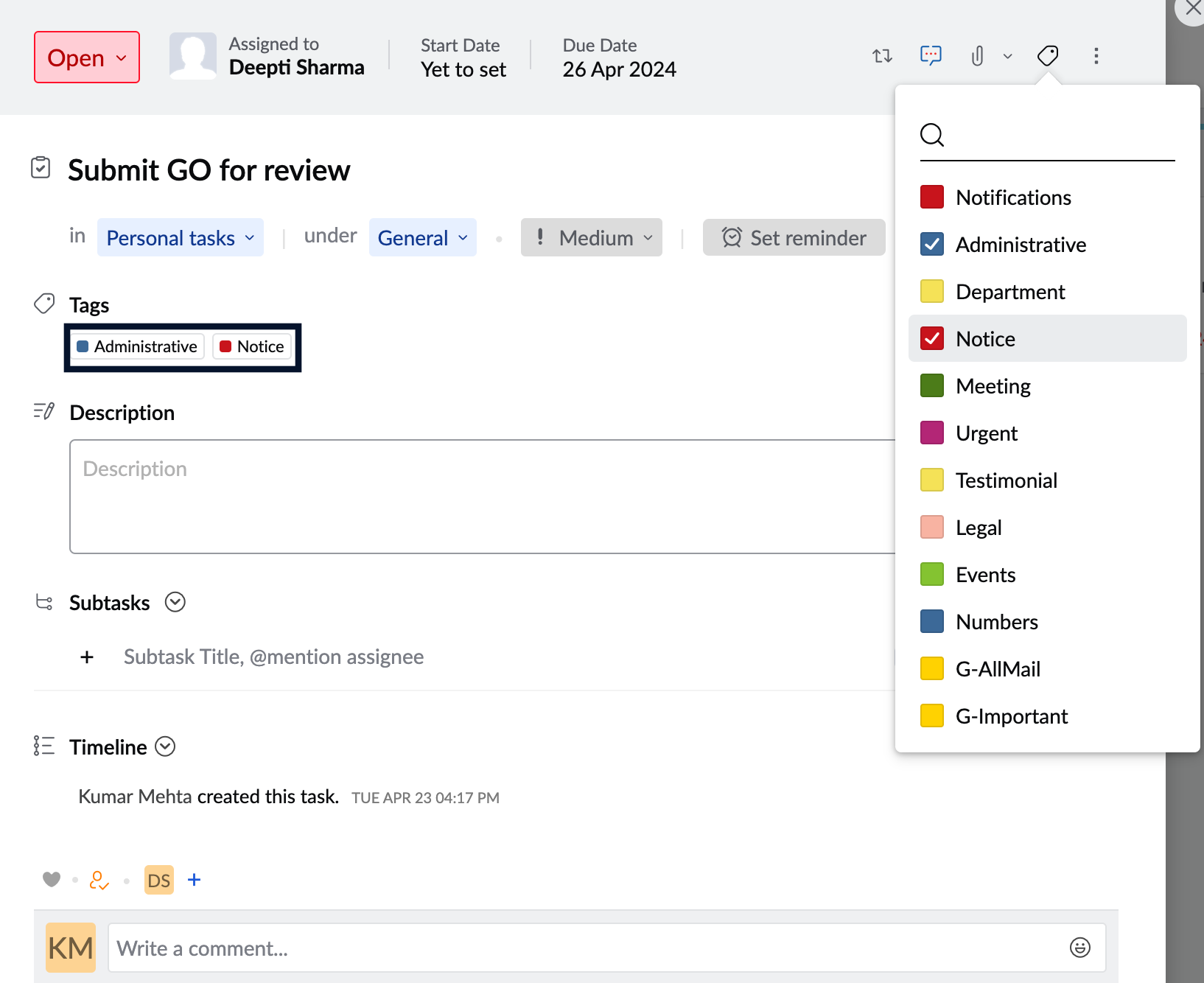Click Deepti Sharma assignee avatar
Viewport: 1204px width, 983px height.
click(193, 56)
